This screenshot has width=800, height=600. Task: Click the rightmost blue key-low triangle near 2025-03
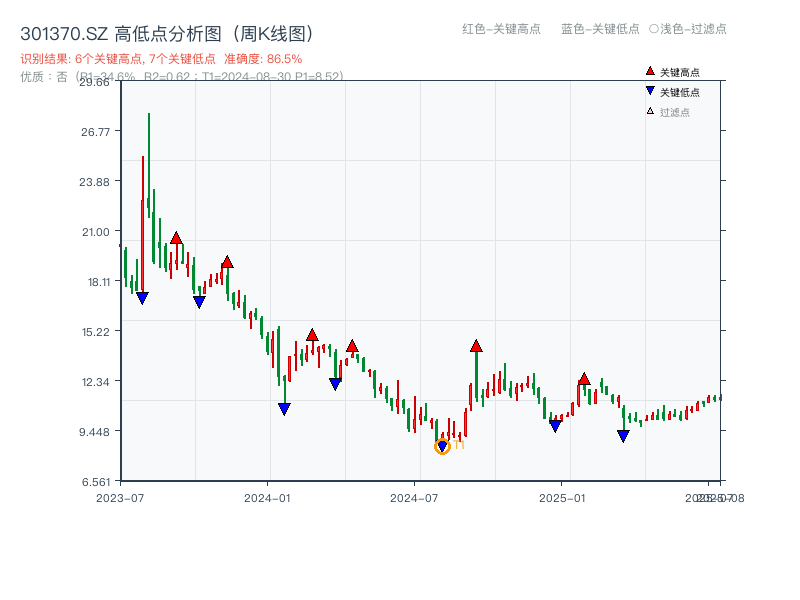click(623, 434)
